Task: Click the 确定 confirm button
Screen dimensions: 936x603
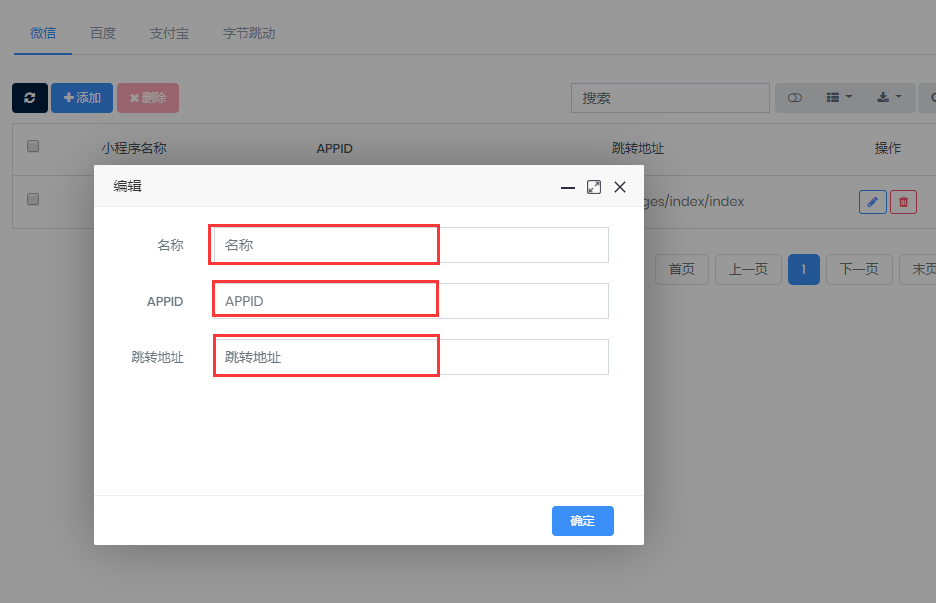Action: pyautogui.click(x=582, y=520)
